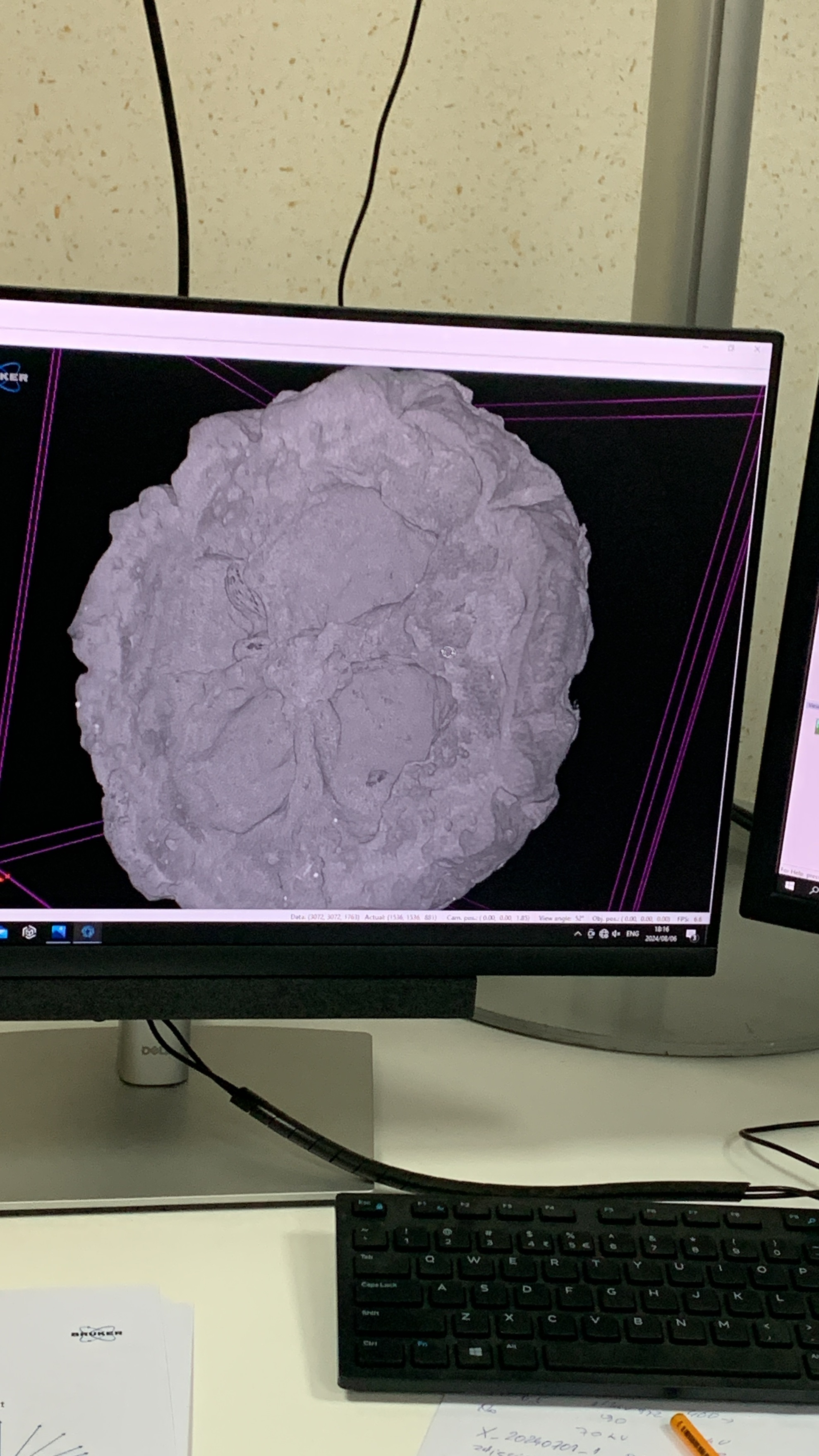Click the View angle status readout
Viewport: 819px width, 1456px height.
click(x=561, y=918)
